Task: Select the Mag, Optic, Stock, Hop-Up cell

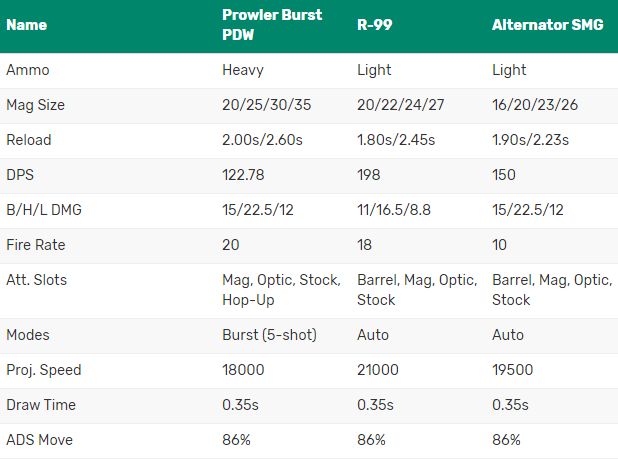Action: click(x=281, y=290)
